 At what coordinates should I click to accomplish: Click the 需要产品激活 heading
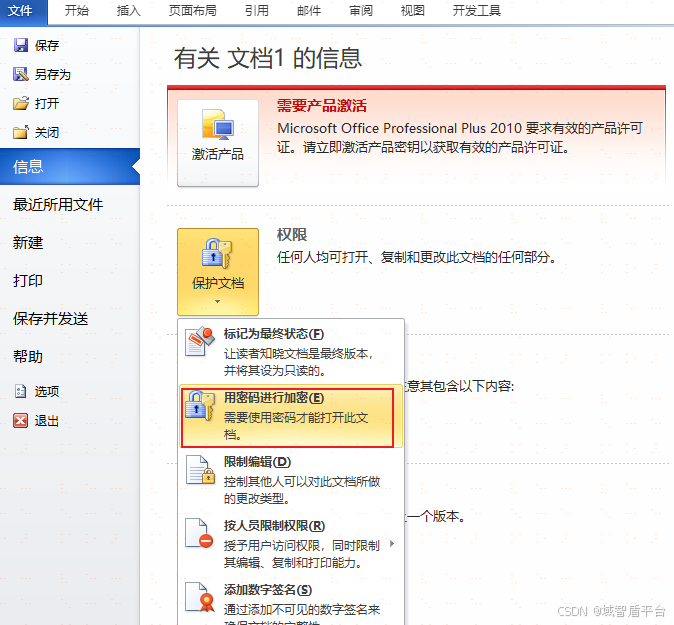point(322,106)
